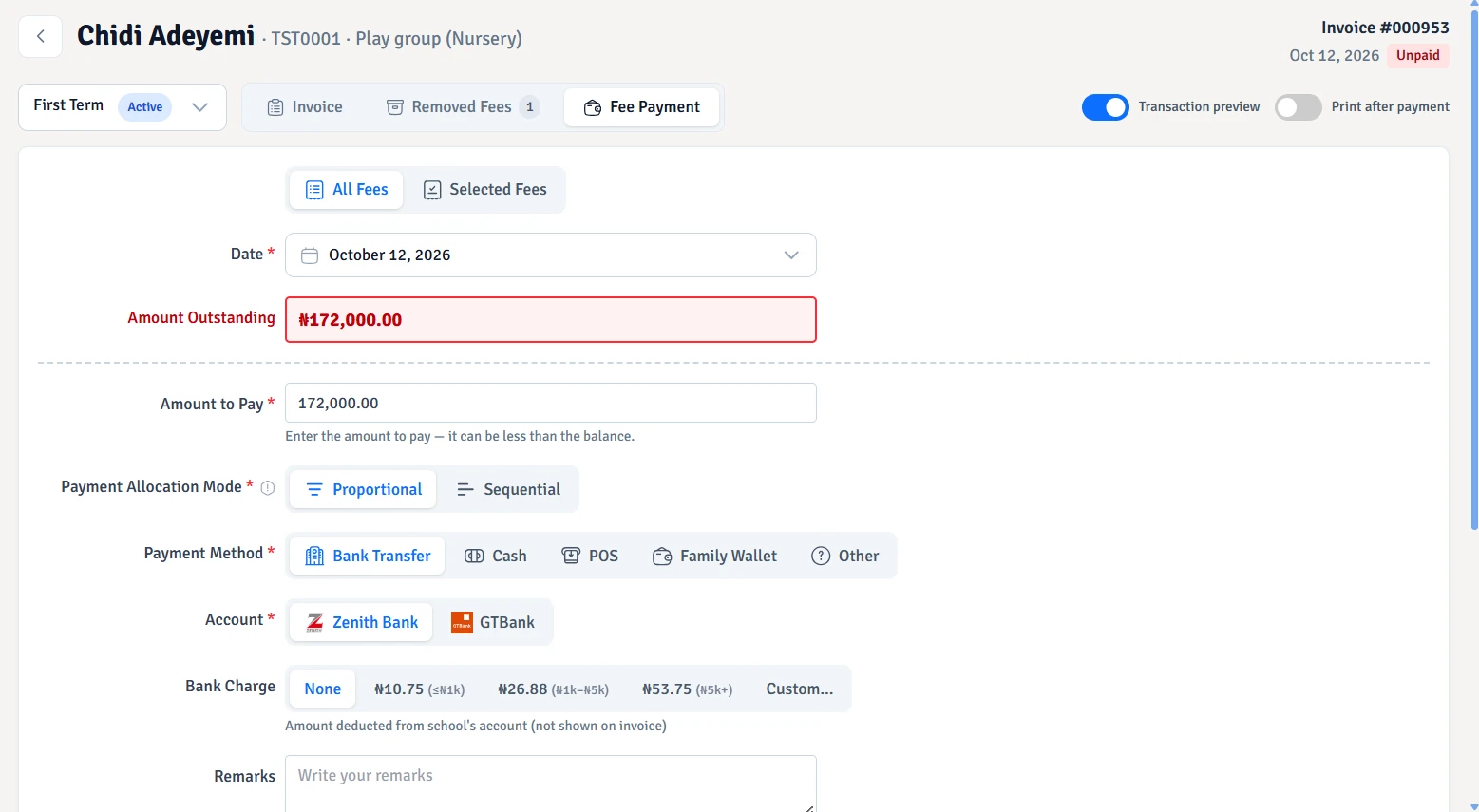The image size is (1479, 812).
Task: Go back using the left chevron button
Action: (x=41, y=37)
